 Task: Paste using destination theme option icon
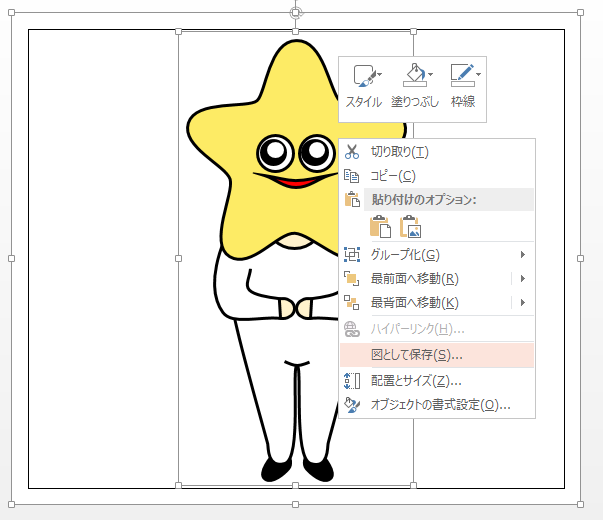(x=380, y=226)
